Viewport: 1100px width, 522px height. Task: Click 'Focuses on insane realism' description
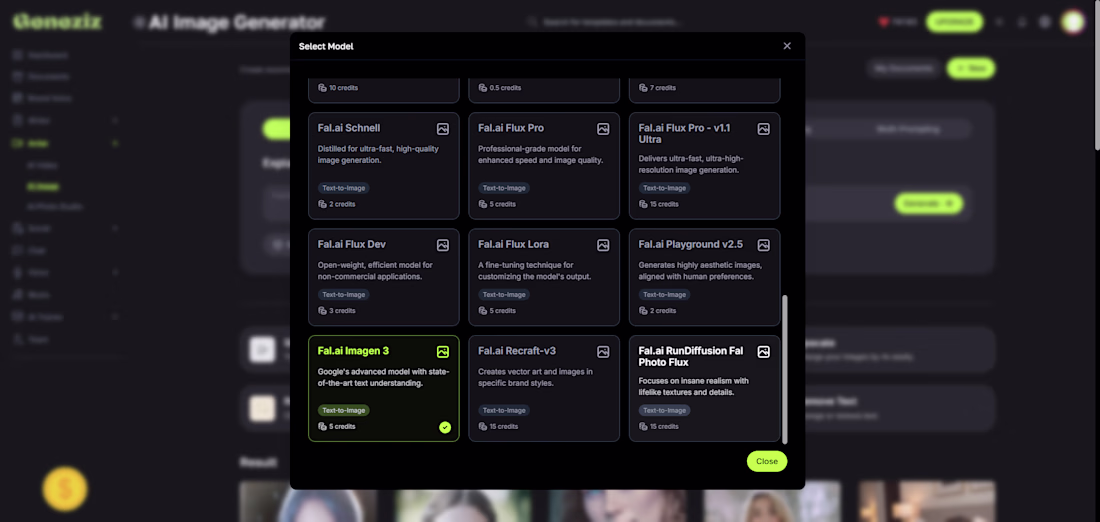[694, 387]
